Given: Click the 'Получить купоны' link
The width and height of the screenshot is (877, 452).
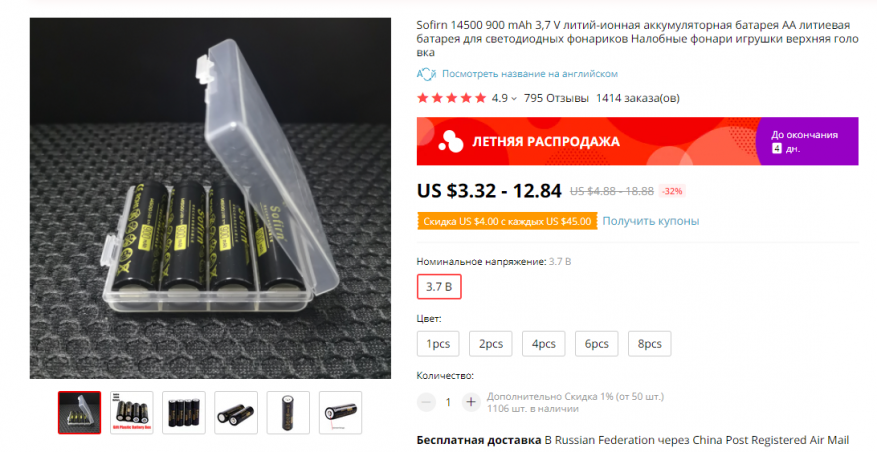Looking at the screenshot, I should [650, 221].
